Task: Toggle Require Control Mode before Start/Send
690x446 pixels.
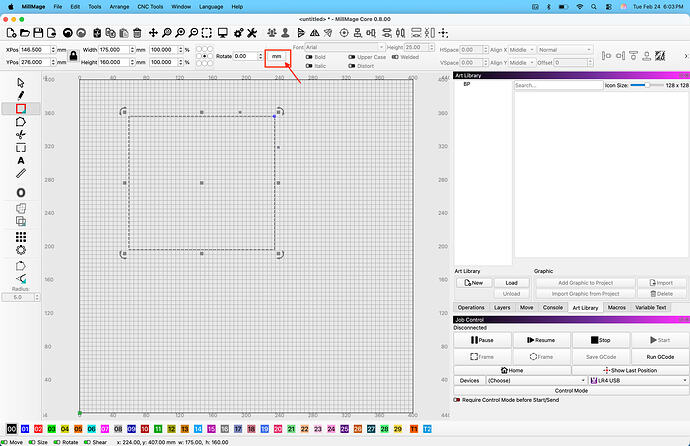Action: (457, 400)
